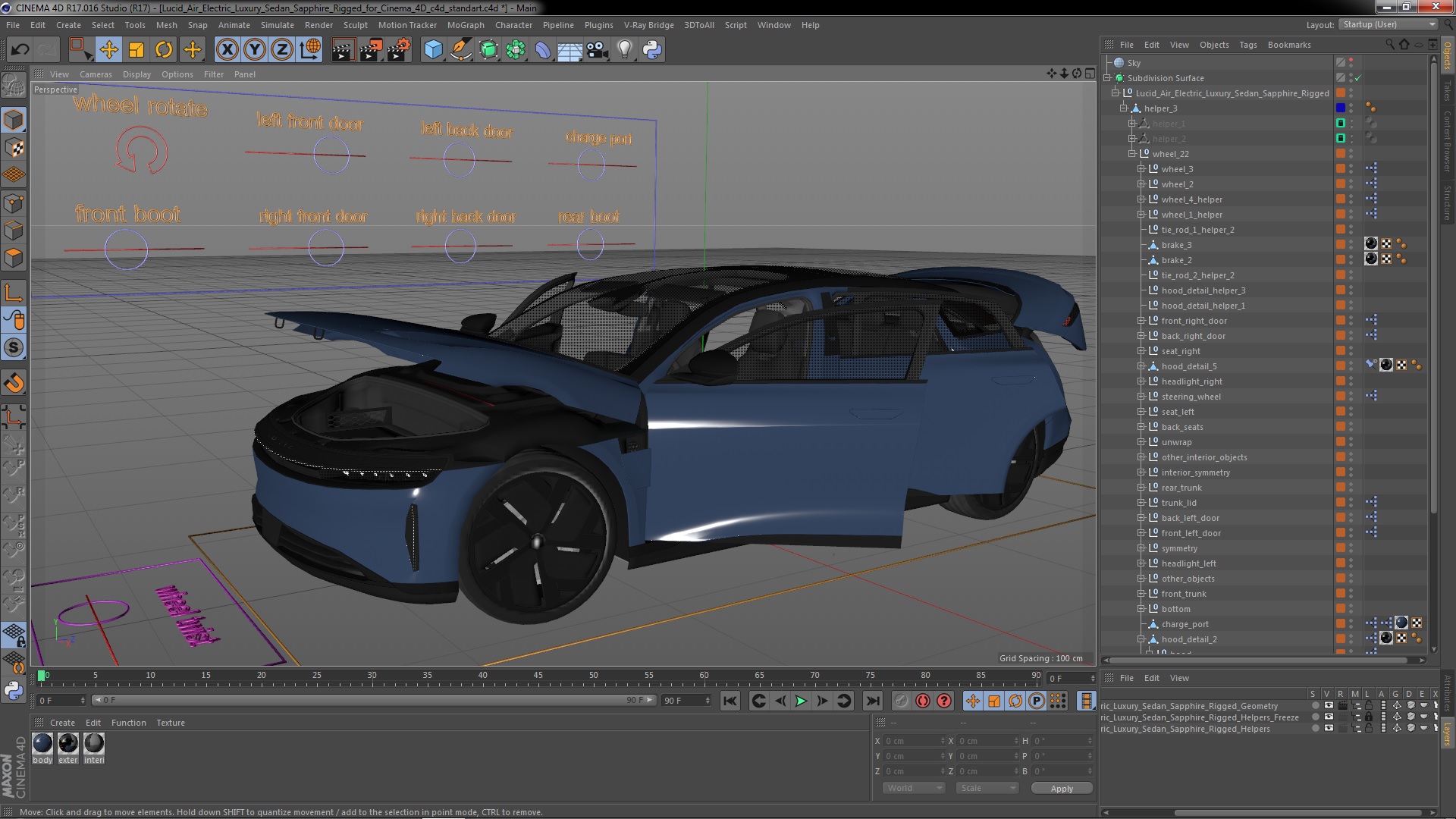This screenshot has width=1456, height=819.
Task: Go to start of animation
Action: coord(730,701)
